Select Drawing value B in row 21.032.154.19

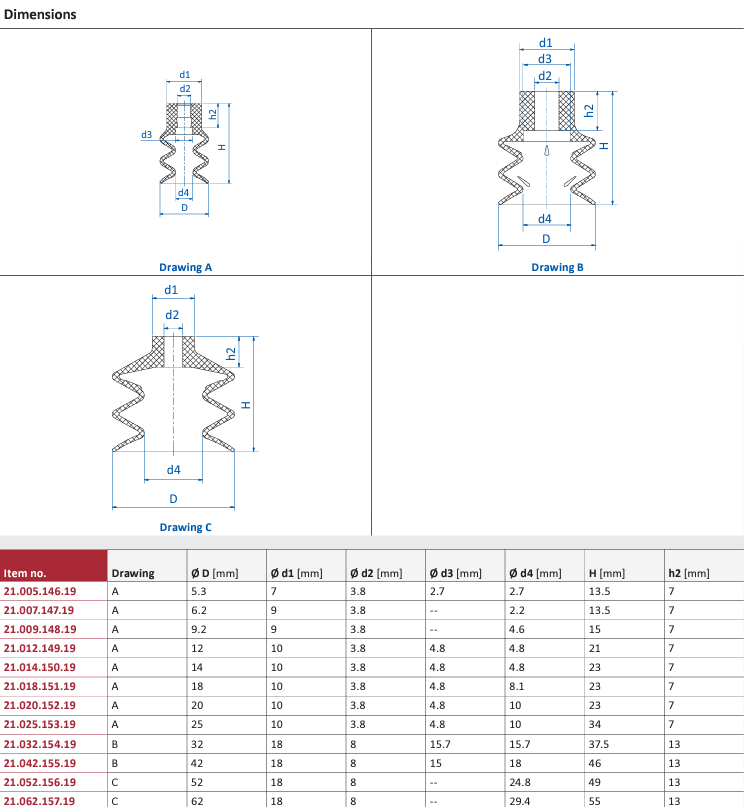[115, 744]
